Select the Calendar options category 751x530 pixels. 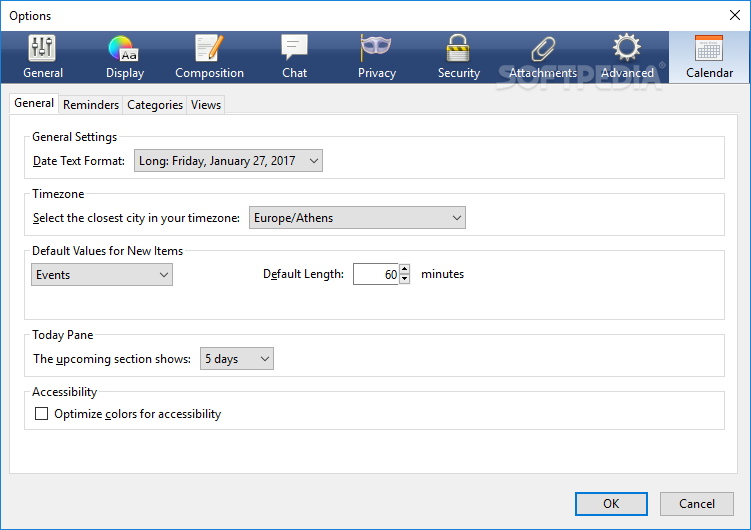coord(709,57)
